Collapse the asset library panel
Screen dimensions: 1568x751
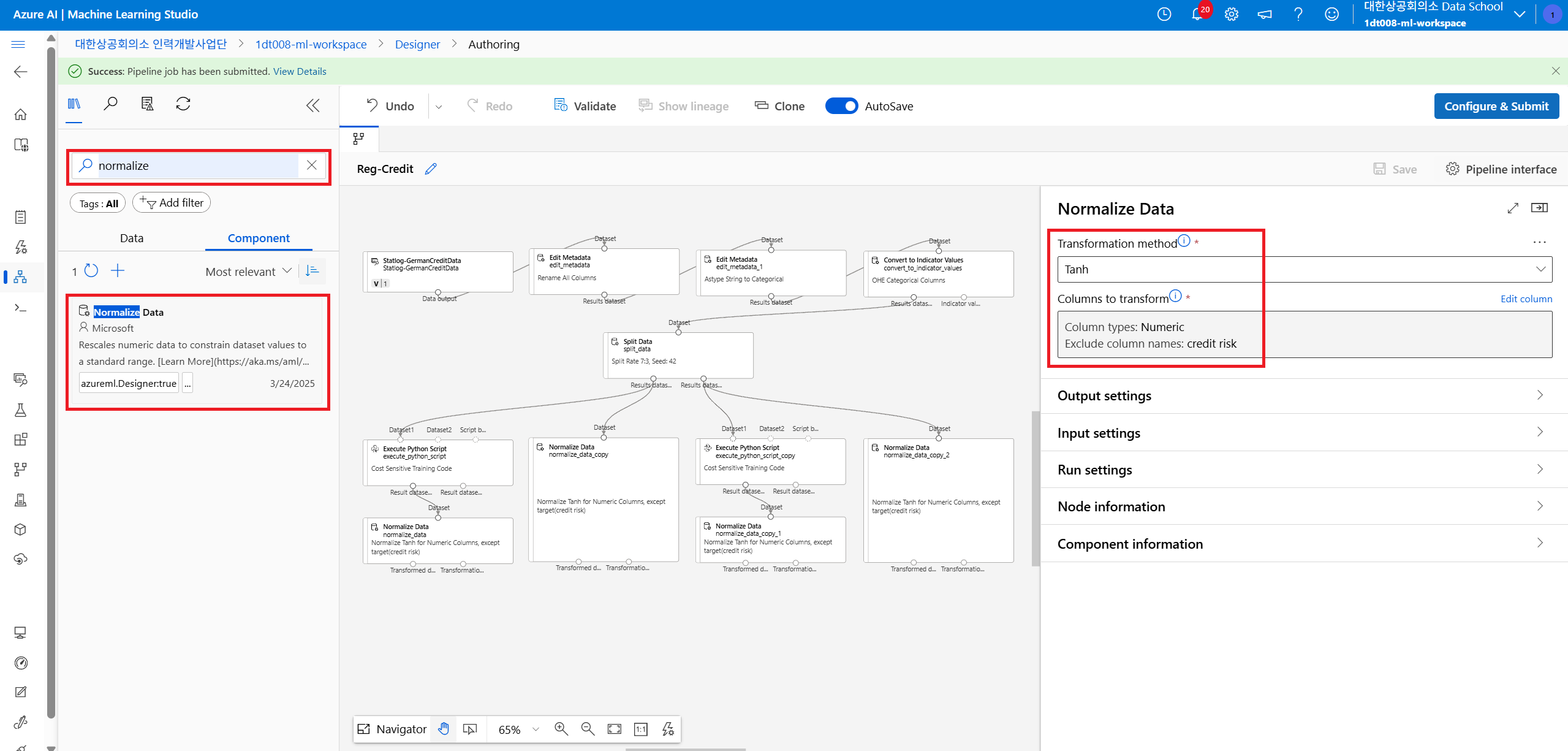pyautogui.click(x=312, y=105)
